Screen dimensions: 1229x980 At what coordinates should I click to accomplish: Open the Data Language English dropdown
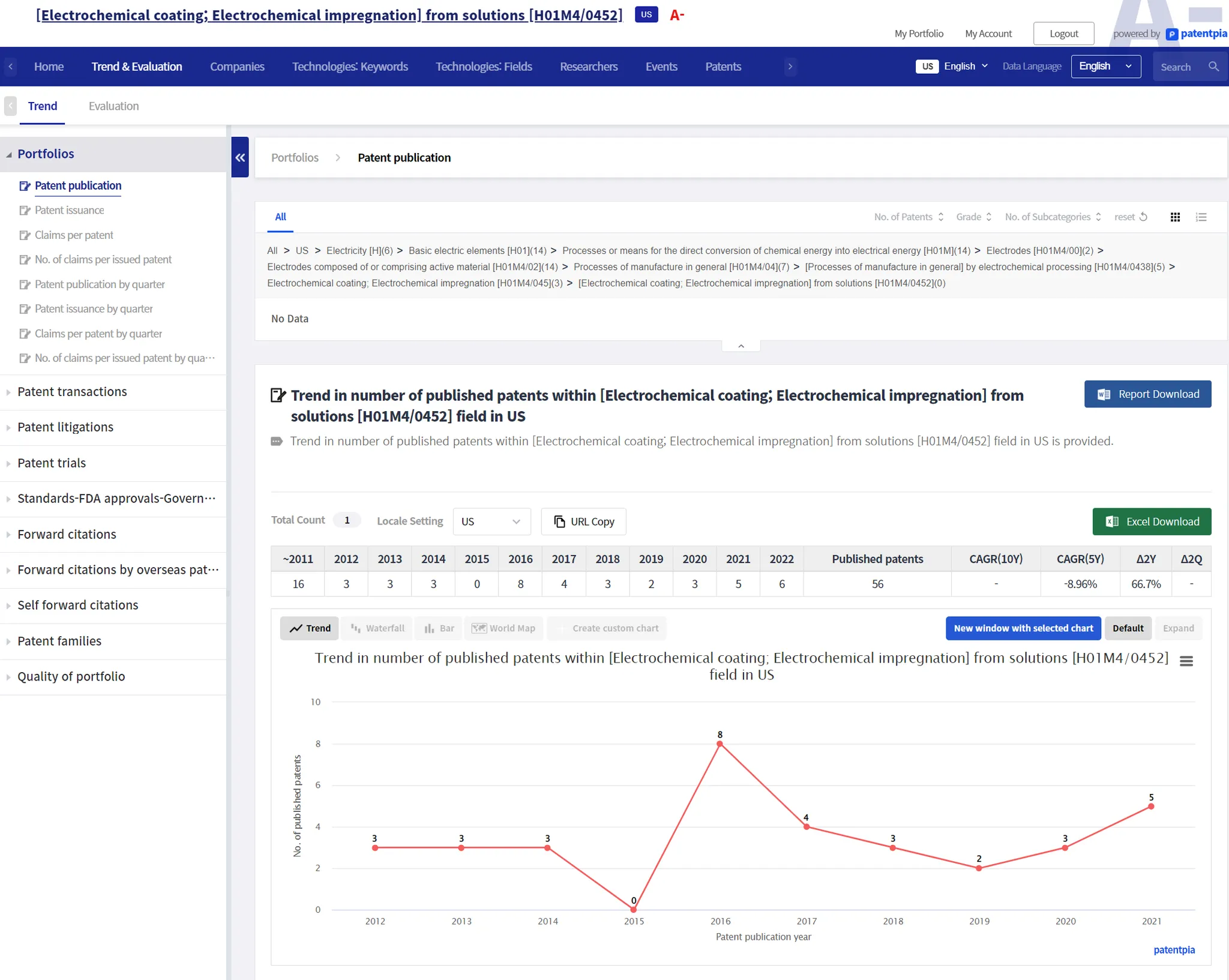tap(1105, 67)
